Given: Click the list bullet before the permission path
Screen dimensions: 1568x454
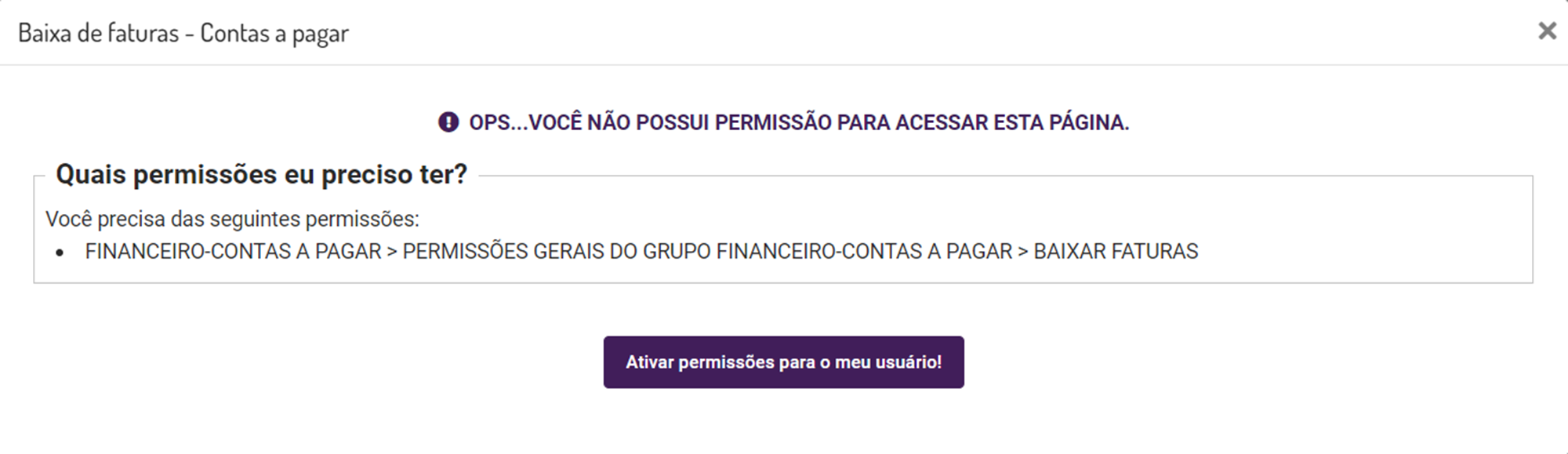Looking at the screenshot, I should click(x=60, y=252).
